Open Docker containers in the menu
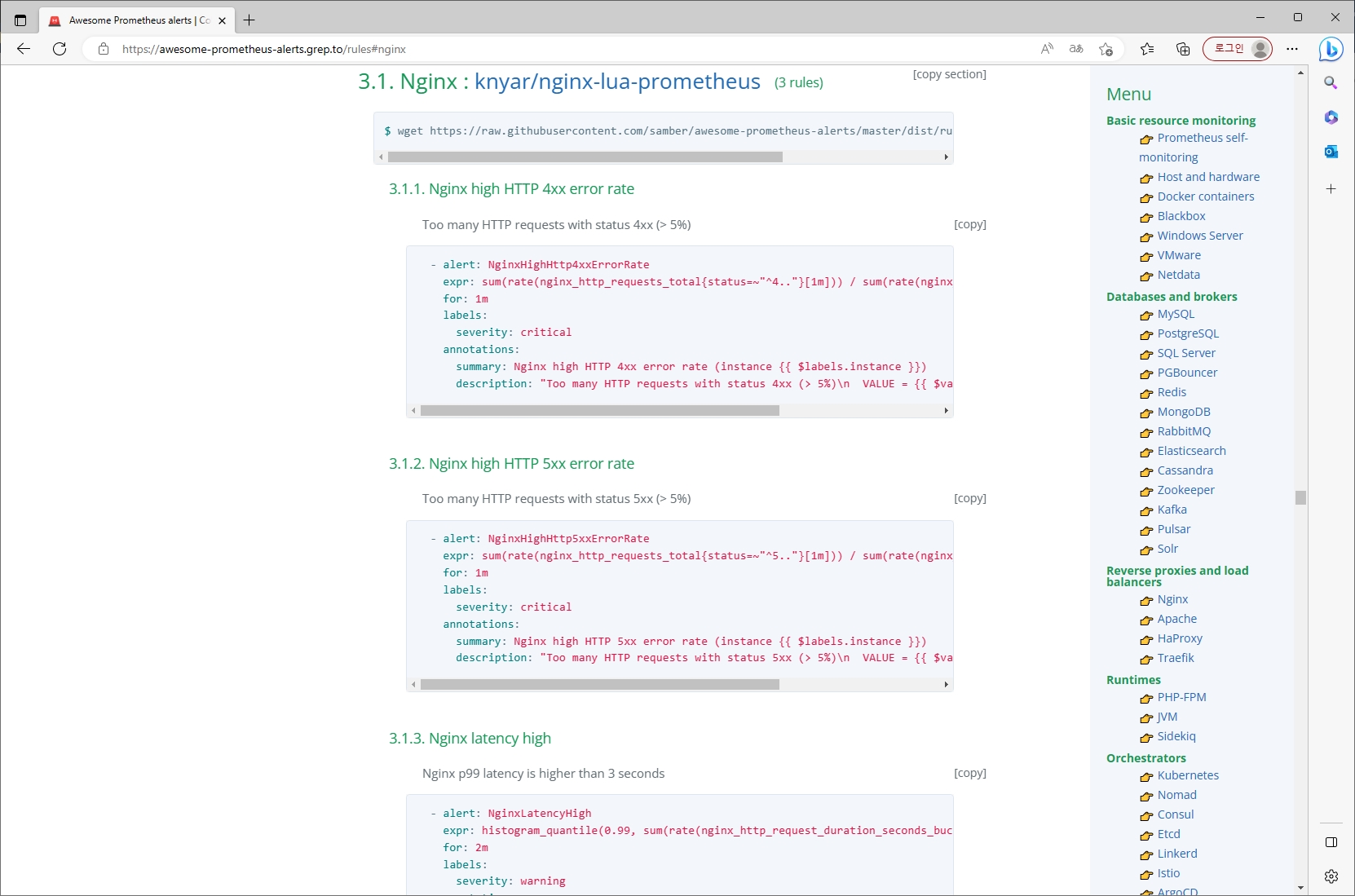The width and height of the screenshot is (1355, 896). [x=1206, y=196]
